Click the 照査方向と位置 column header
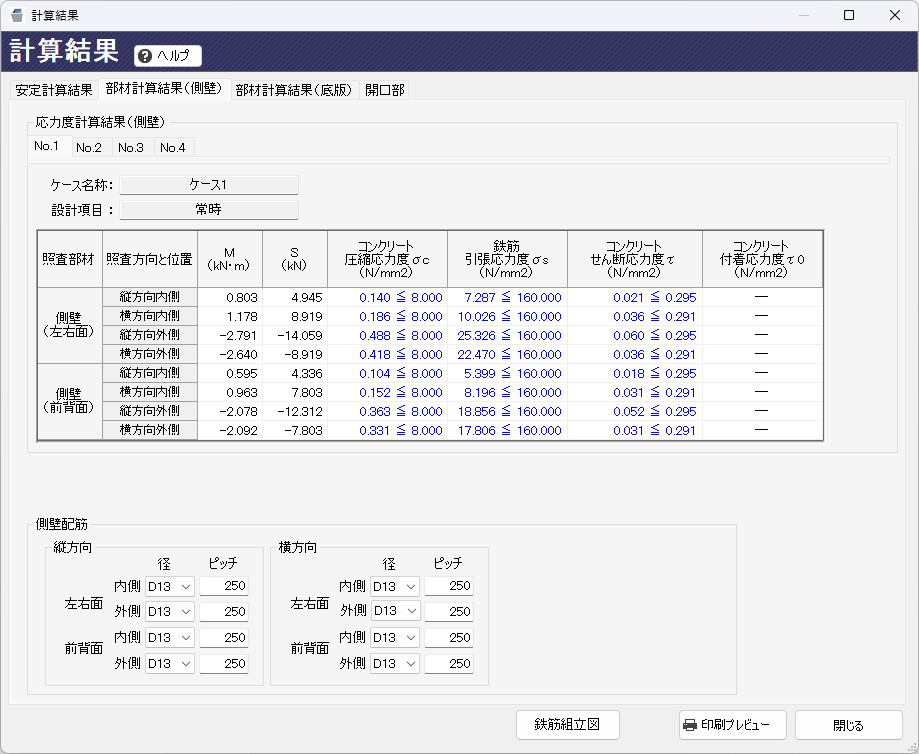Screen dimensions: 919x754 [150, 259]
